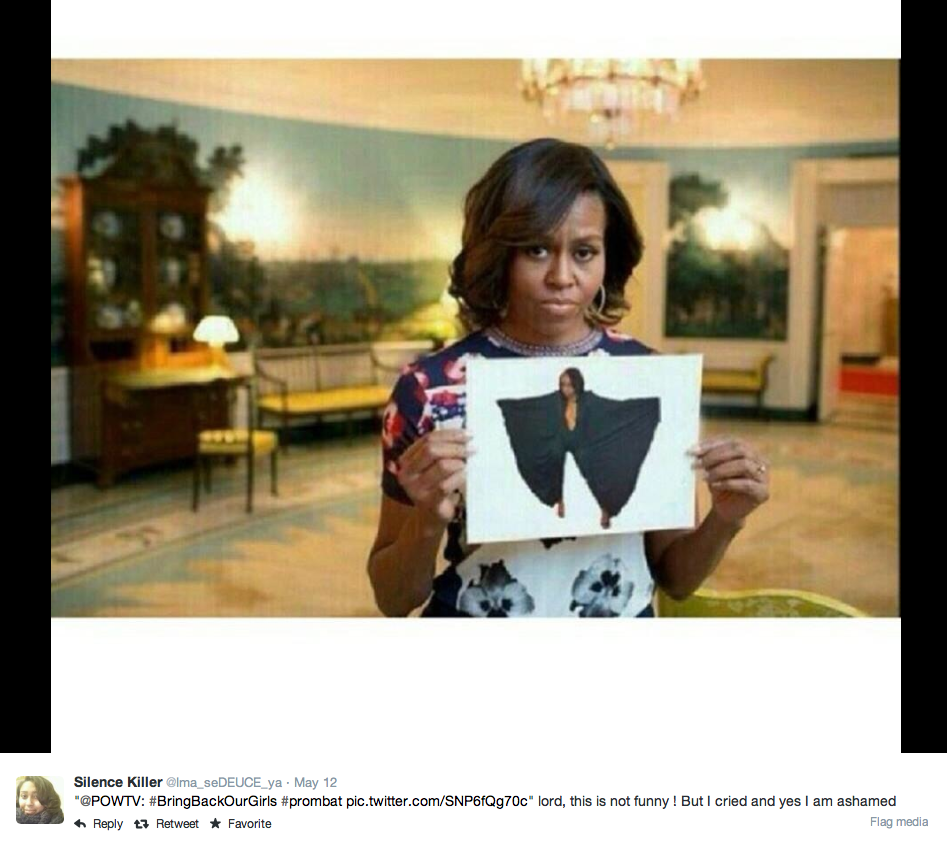This screenshot has height=845, width=947.
Task: Select the Retweet text label
Action: pyautogui.click(x=177, y=824)
